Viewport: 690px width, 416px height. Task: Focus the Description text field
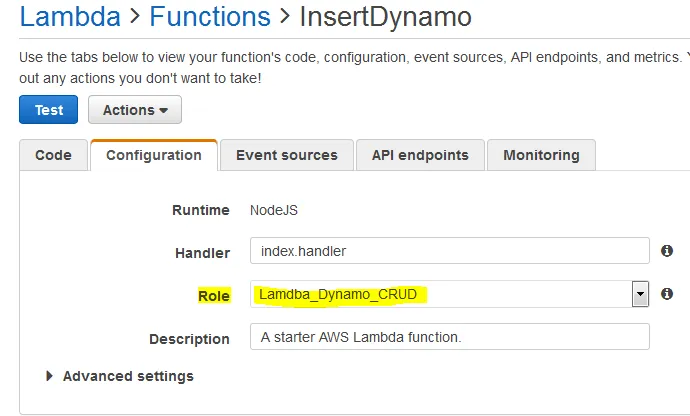(x=450, y=337)
